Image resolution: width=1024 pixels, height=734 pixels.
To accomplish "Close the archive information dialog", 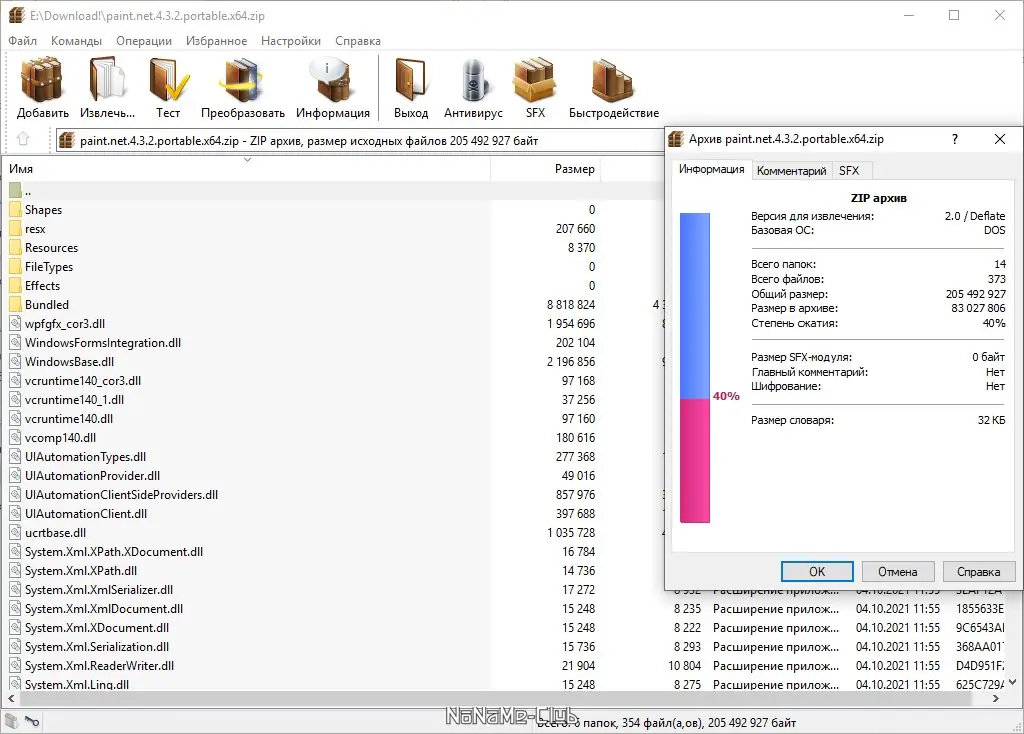I will [1000, 139].
